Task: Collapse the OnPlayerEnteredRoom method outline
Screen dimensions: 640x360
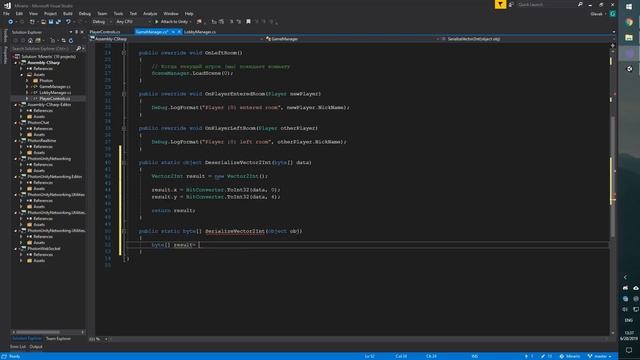Action: [124, 94]
